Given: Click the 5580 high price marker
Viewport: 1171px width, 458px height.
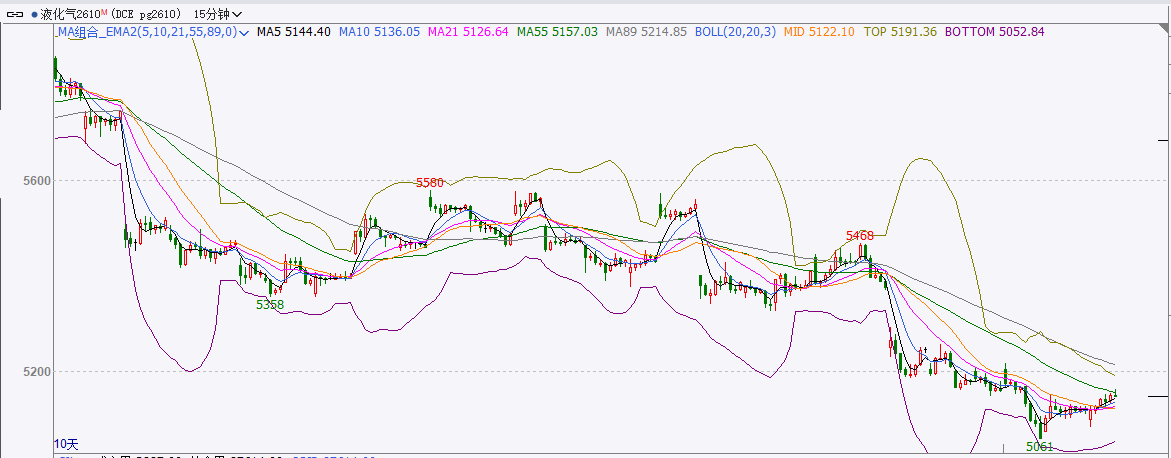Looking at the screenshot, I should tap(429, 183).
